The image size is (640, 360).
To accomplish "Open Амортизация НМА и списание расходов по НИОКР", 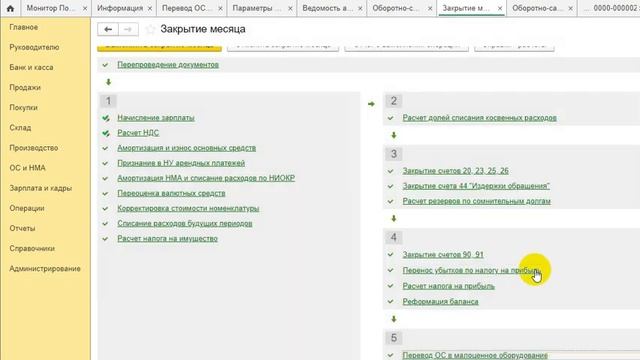I will tap(206, 178).
